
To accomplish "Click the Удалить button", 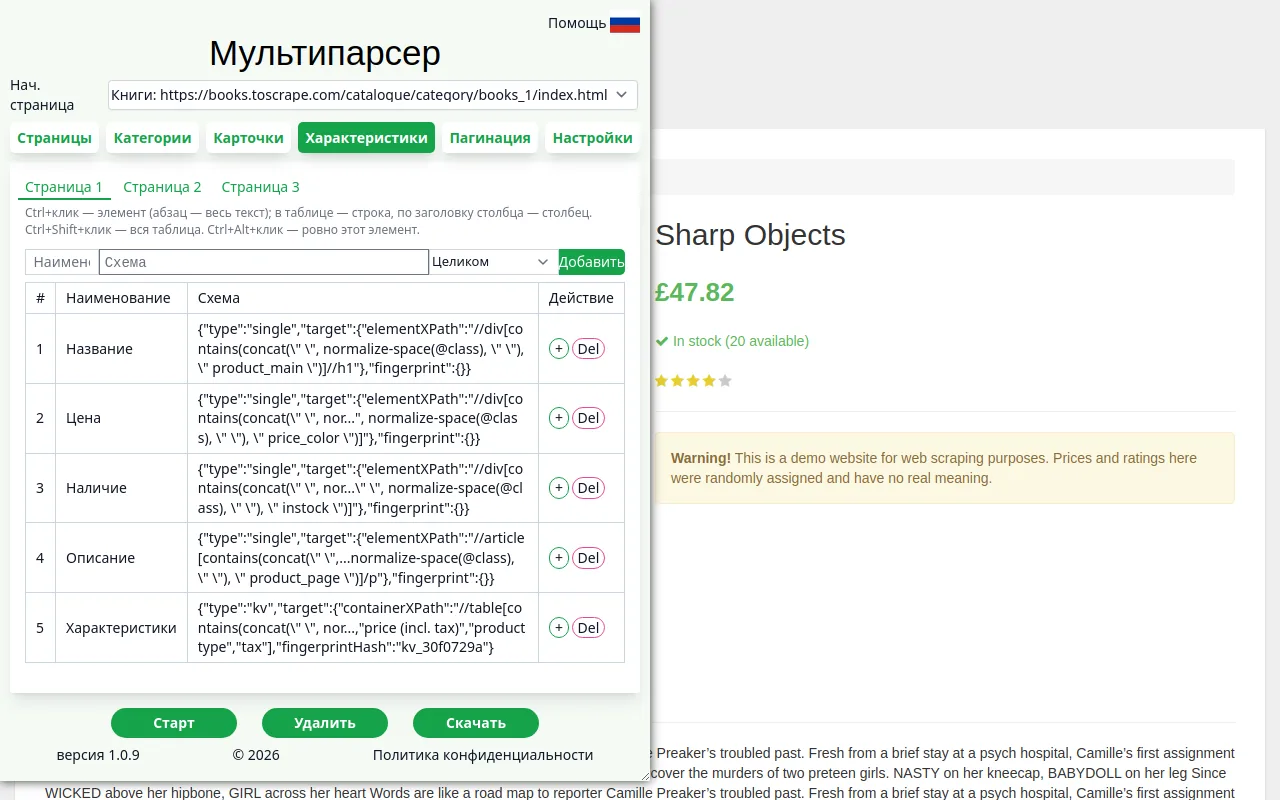I will point(325,723).
